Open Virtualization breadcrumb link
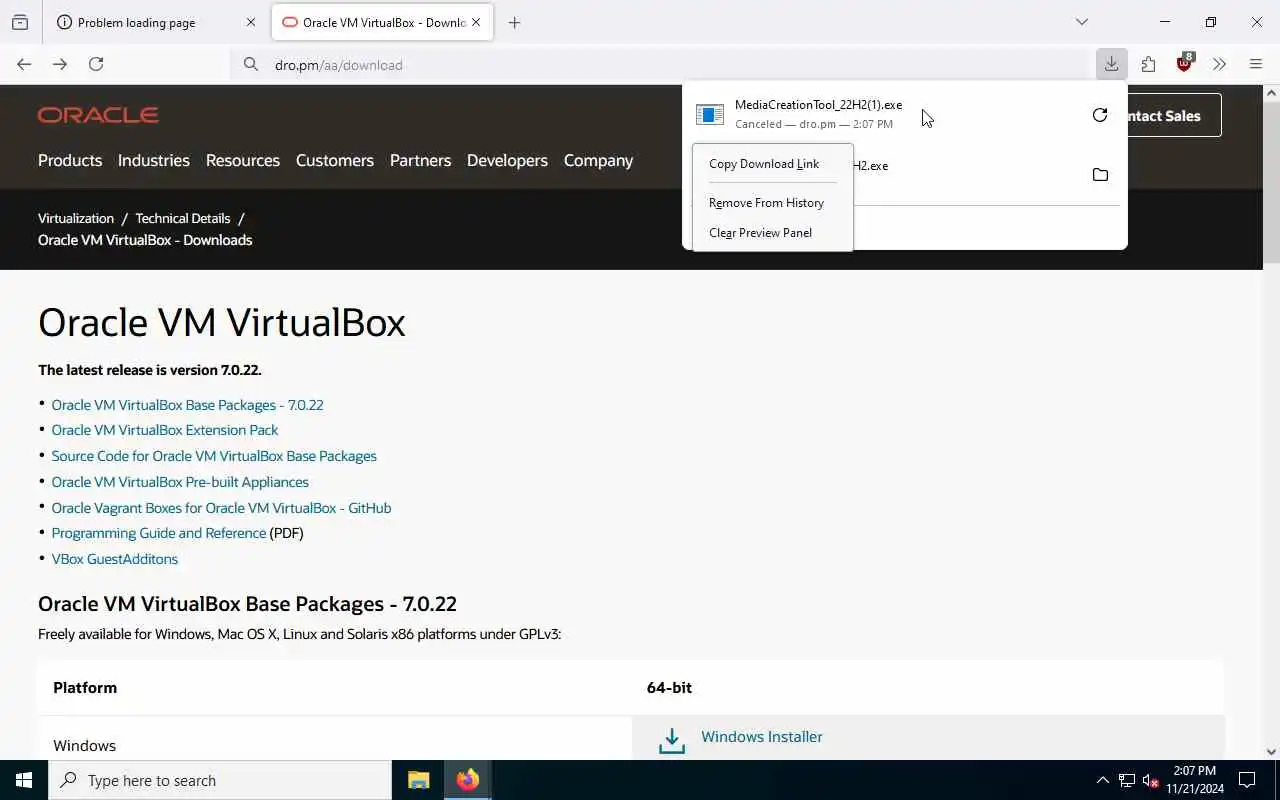 (76, 218)
